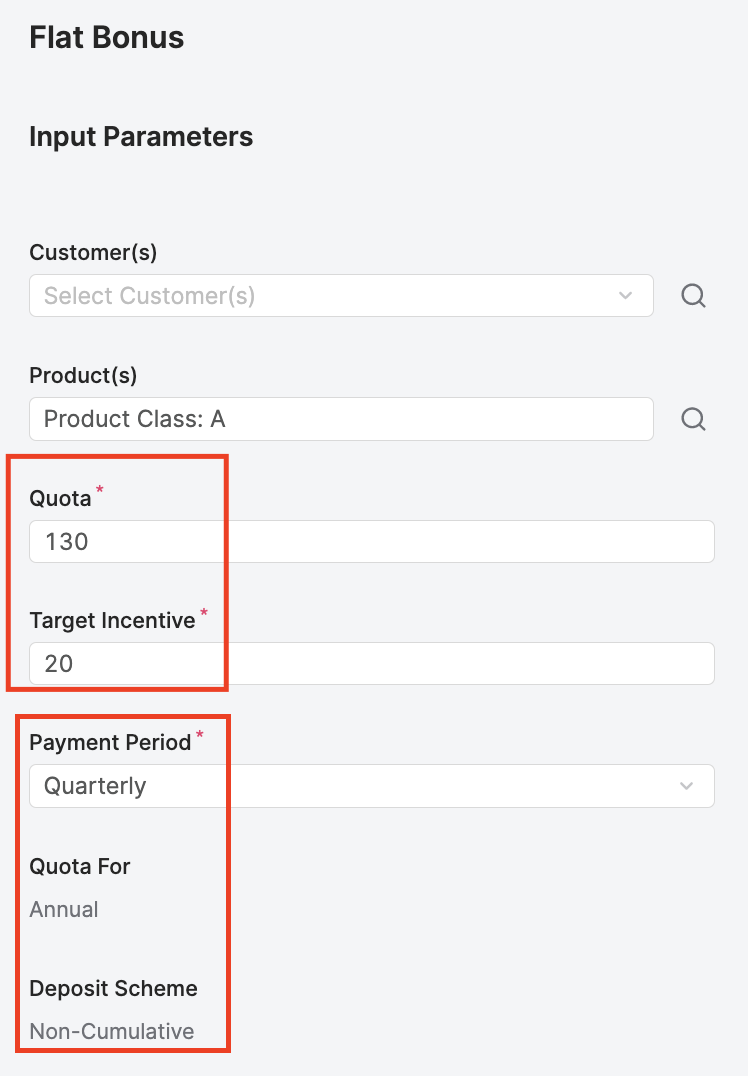Expand the Customer(s) dropdown chevron arrow
This screenshot has width=748, height=1076.
point(626,296)
